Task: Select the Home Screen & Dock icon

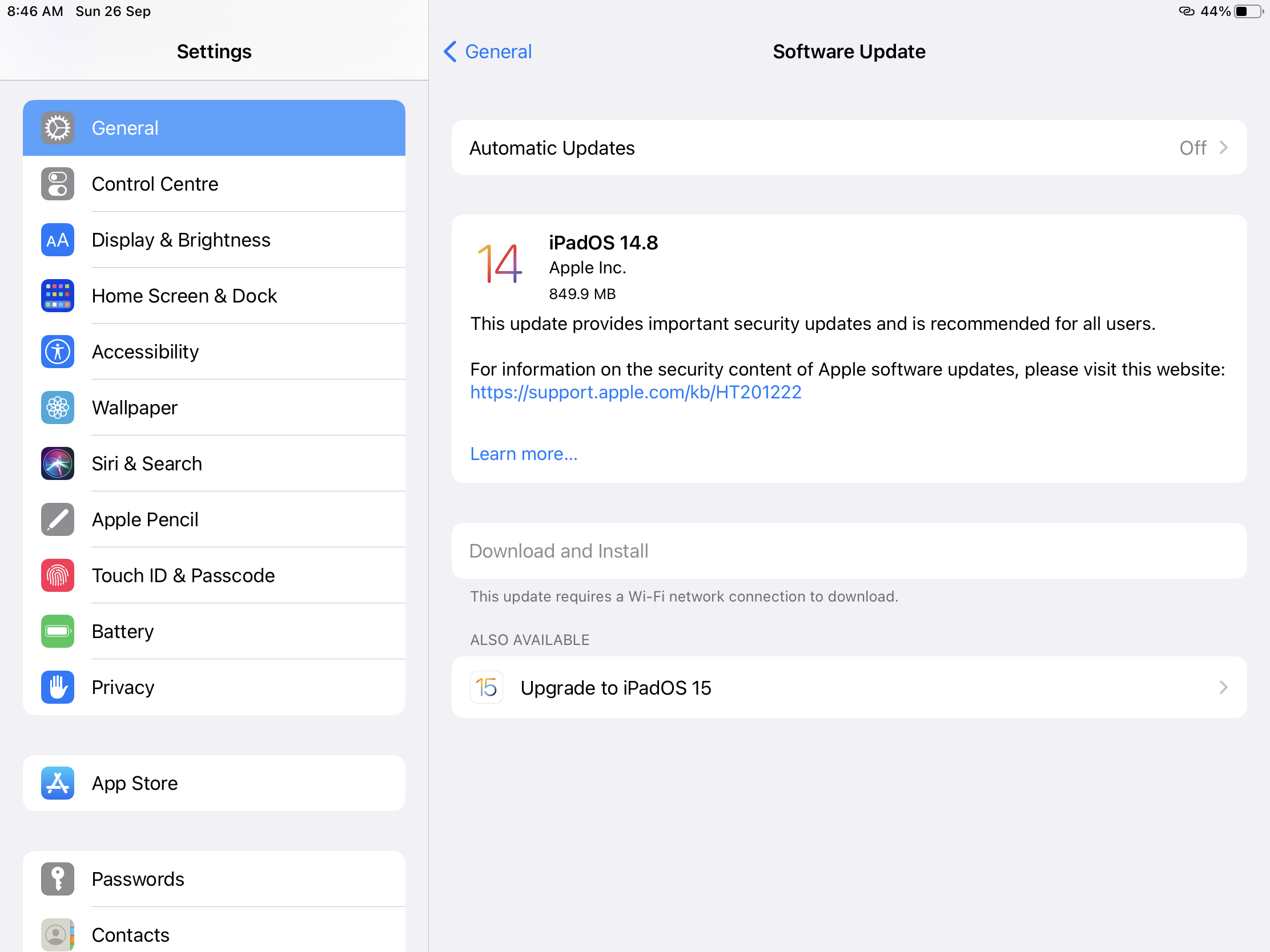Action: [58, 296]
